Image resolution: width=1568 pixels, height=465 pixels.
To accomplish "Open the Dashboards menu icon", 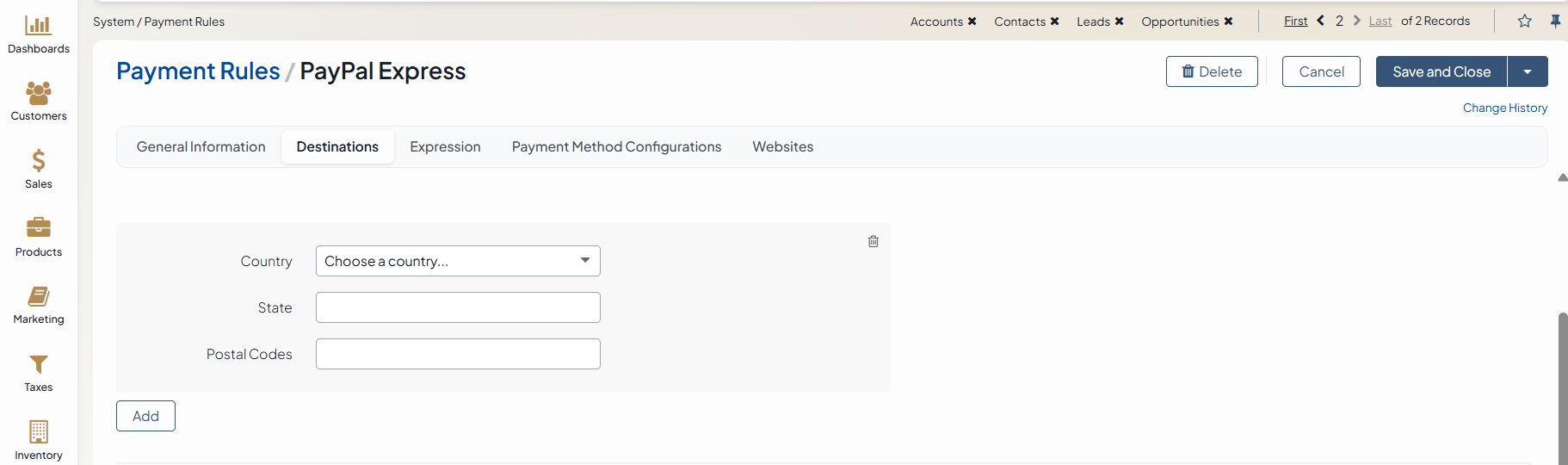I will (38, 26).
